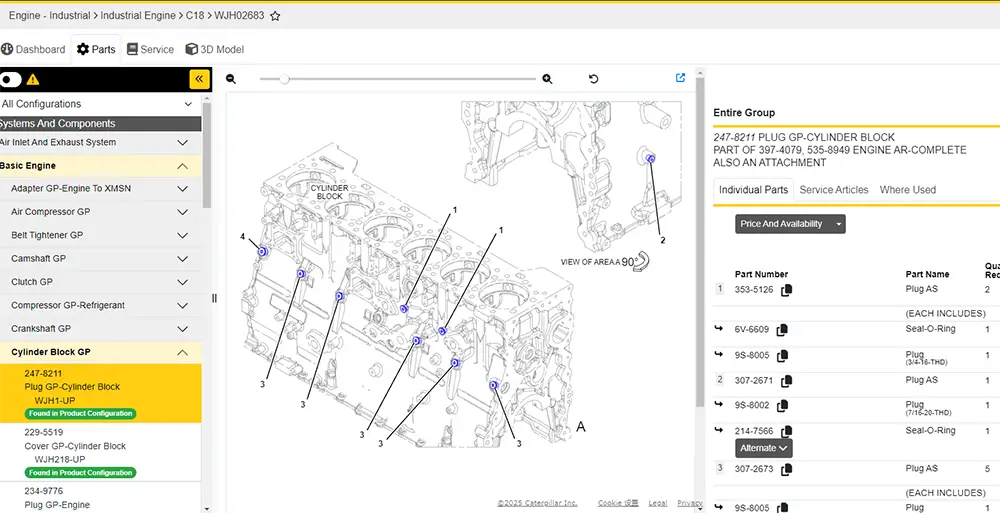Screen dimensions: 1000x513
Task: Reset the diagram view rotation icon
Action: pos(594,79)
